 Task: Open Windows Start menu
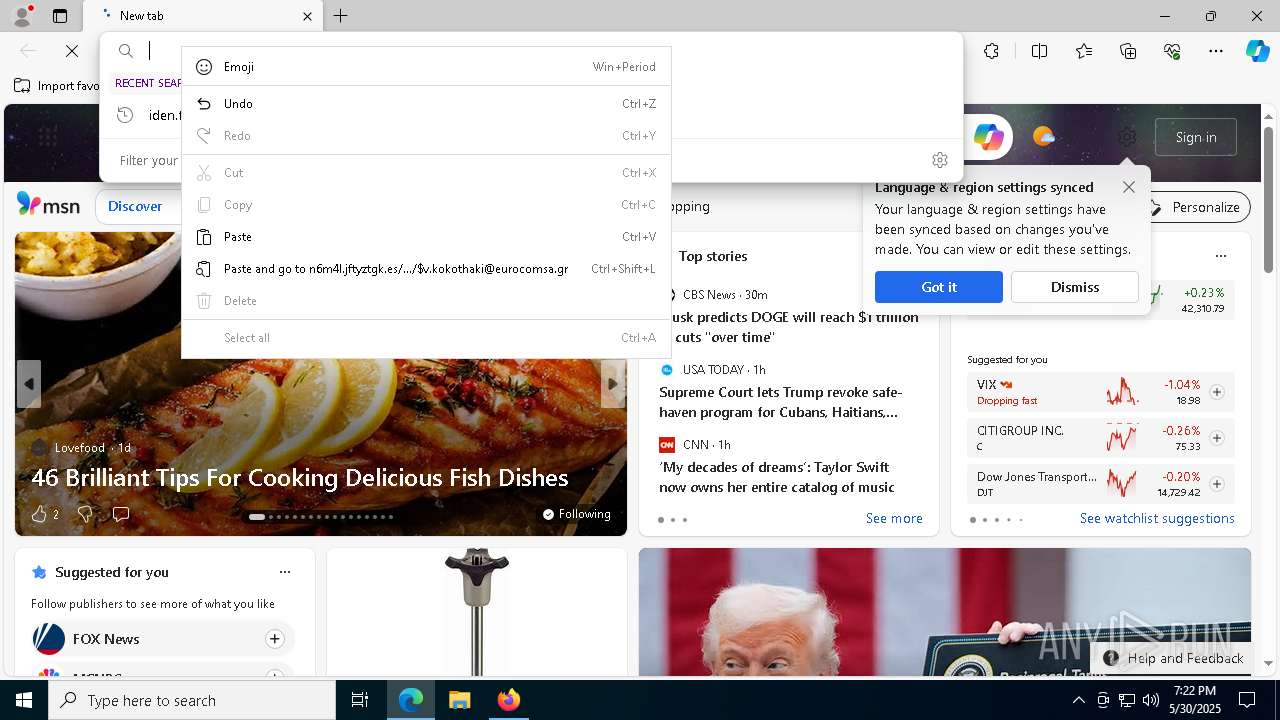(x=24, y=700)
